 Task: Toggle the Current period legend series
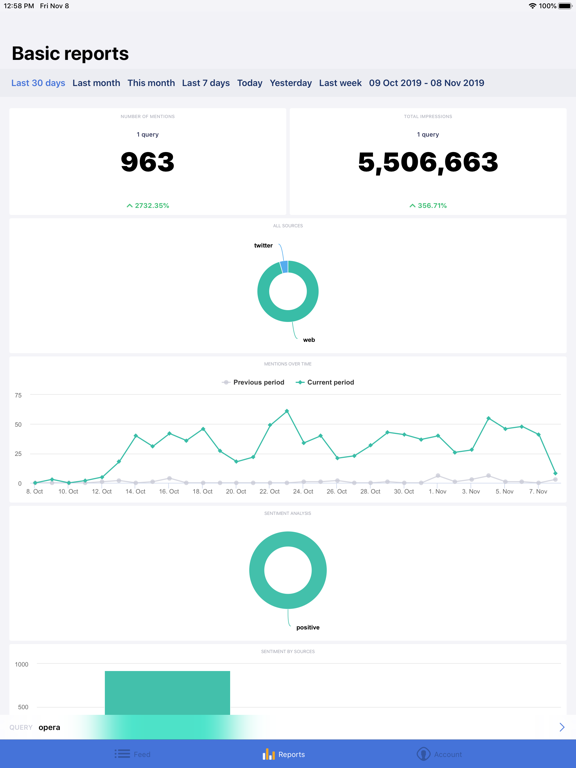[325, 382]
